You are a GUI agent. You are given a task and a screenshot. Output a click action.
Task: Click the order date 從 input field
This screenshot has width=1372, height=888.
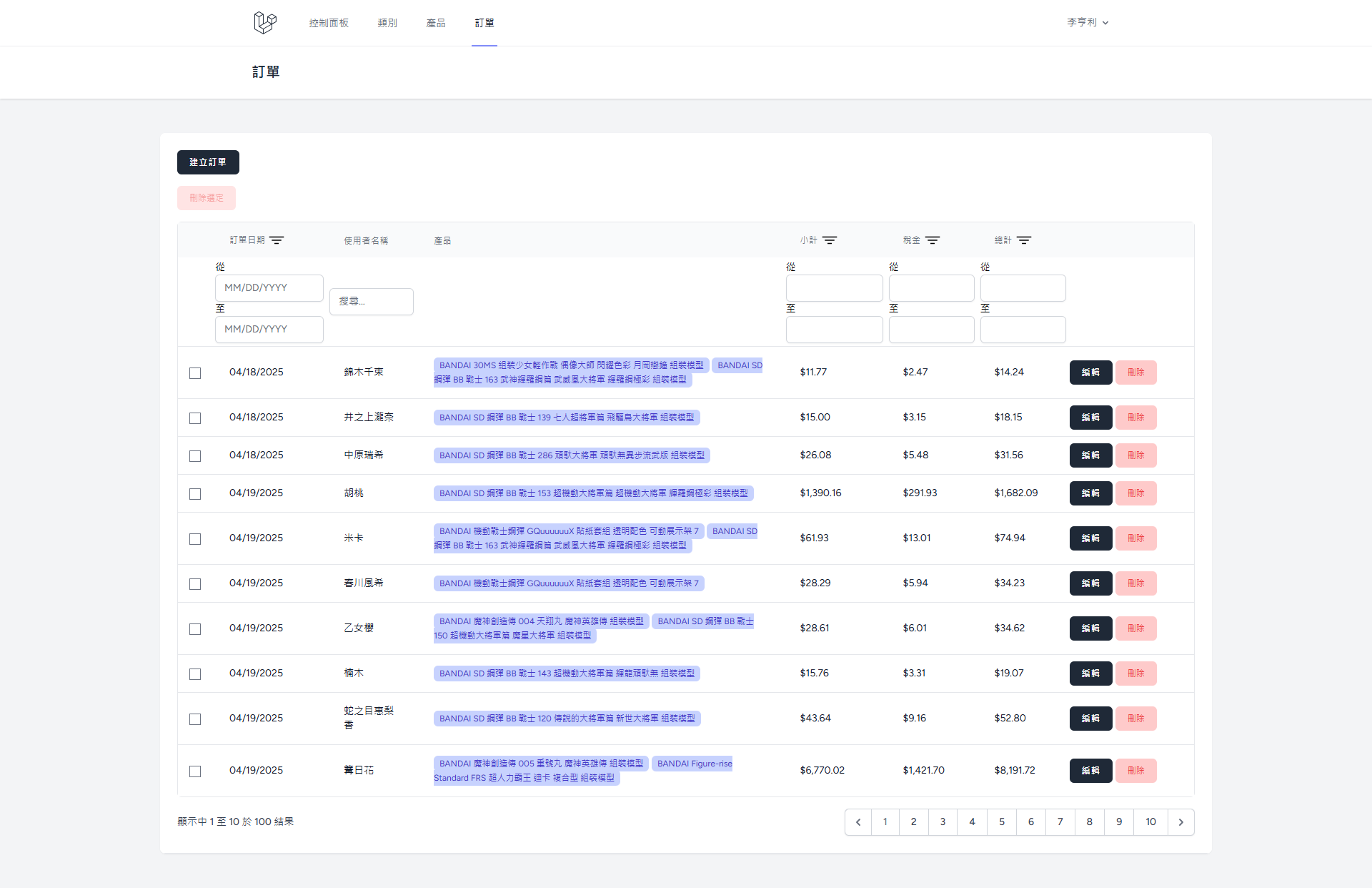(269, 288)
